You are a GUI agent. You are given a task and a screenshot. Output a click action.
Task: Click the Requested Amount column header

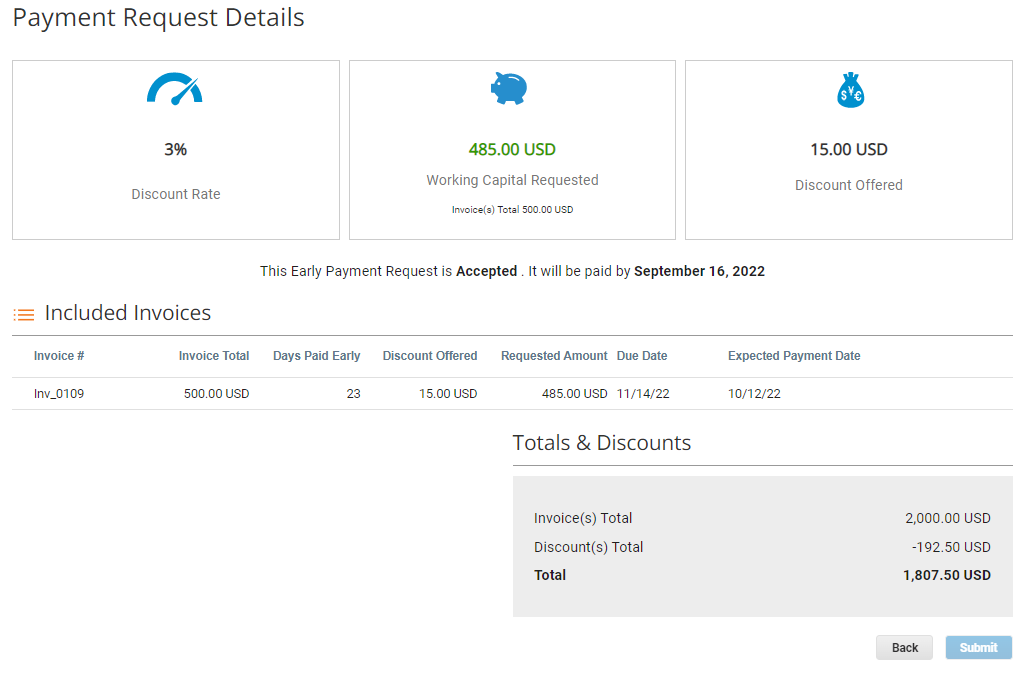(x=554, y=356)
